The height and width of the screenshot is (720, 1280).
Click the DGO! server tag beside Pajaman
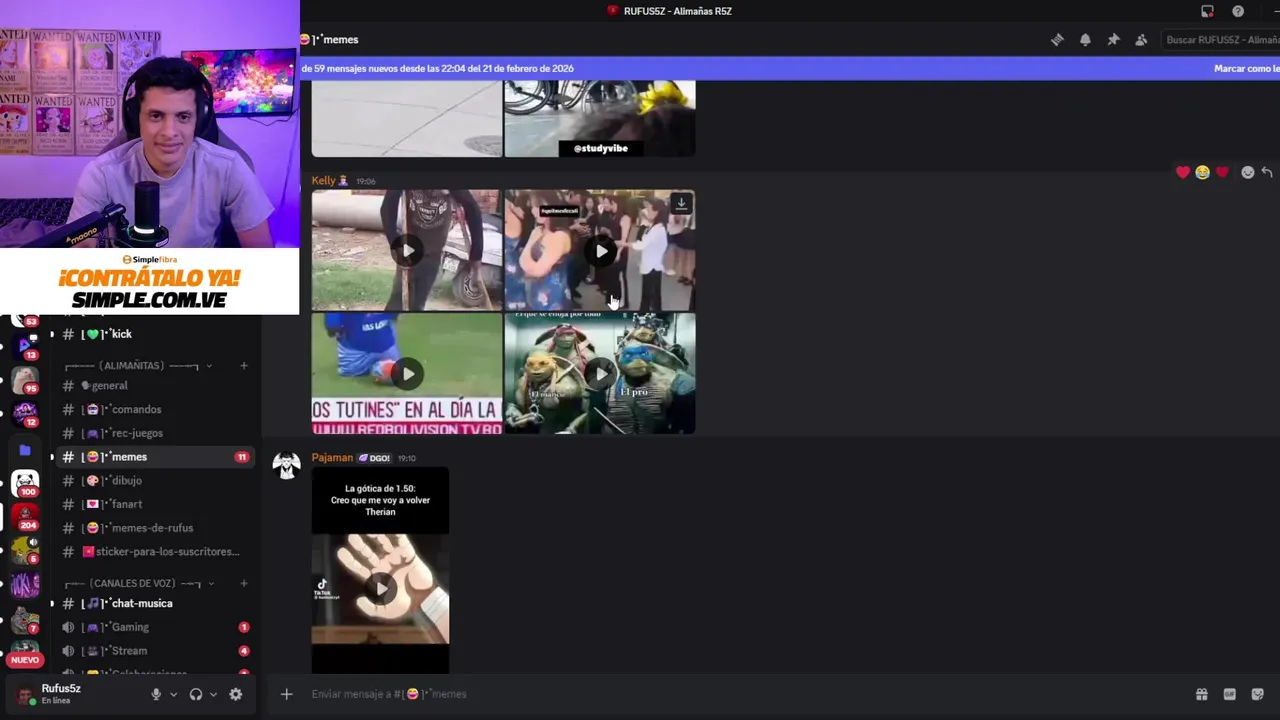tap(375, 458)
